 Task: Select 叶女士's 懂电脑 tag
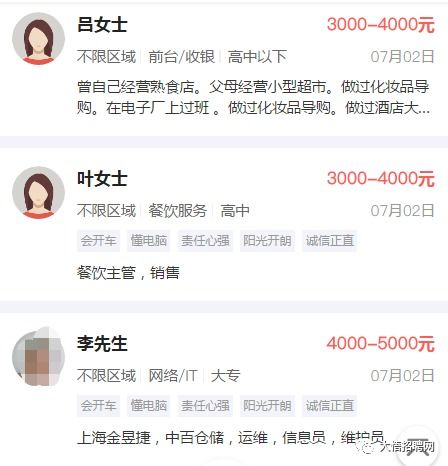(x=148, y=240)
